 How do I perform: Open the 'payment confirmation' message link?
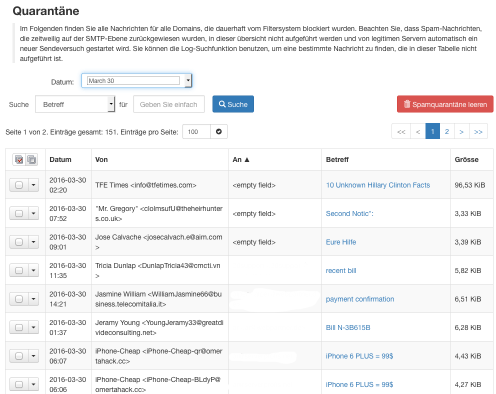[x=360, y=299]
